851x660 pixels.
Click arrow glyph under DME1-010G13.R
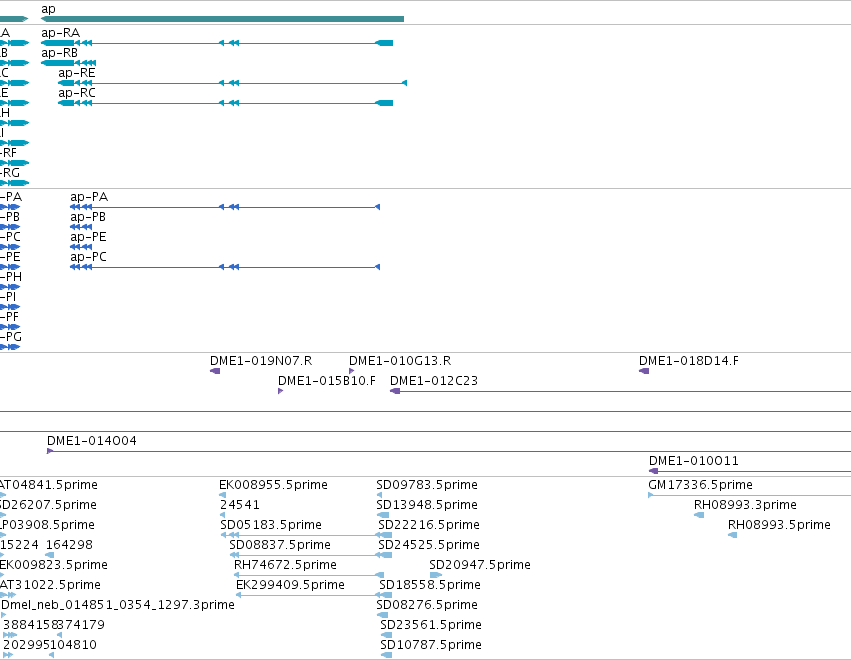352,371
